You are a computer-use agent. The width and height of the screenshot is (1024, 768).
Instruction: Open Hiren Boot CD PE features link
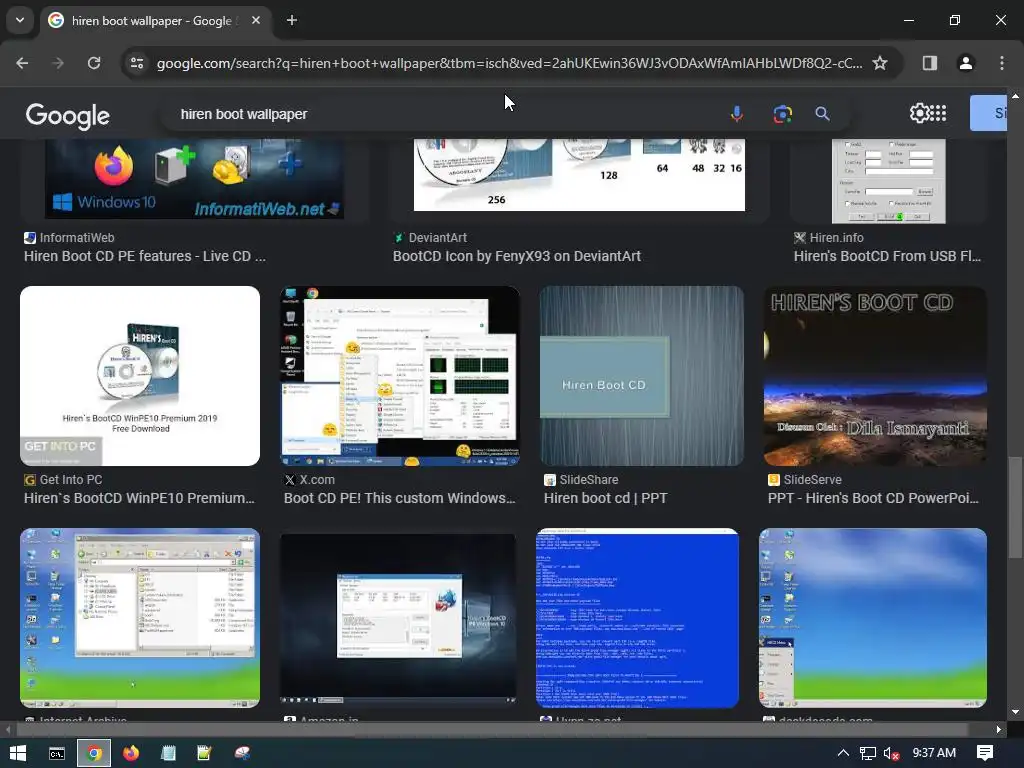point(145,256)
